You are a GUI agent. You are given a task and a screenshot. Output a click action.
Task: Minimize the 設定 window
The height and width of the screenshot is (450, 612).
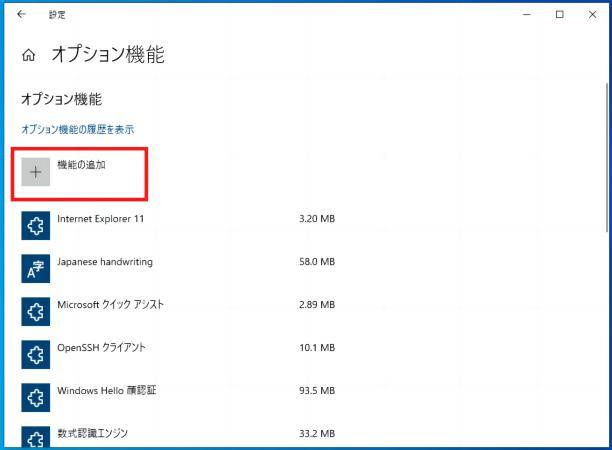click(527, 14)
